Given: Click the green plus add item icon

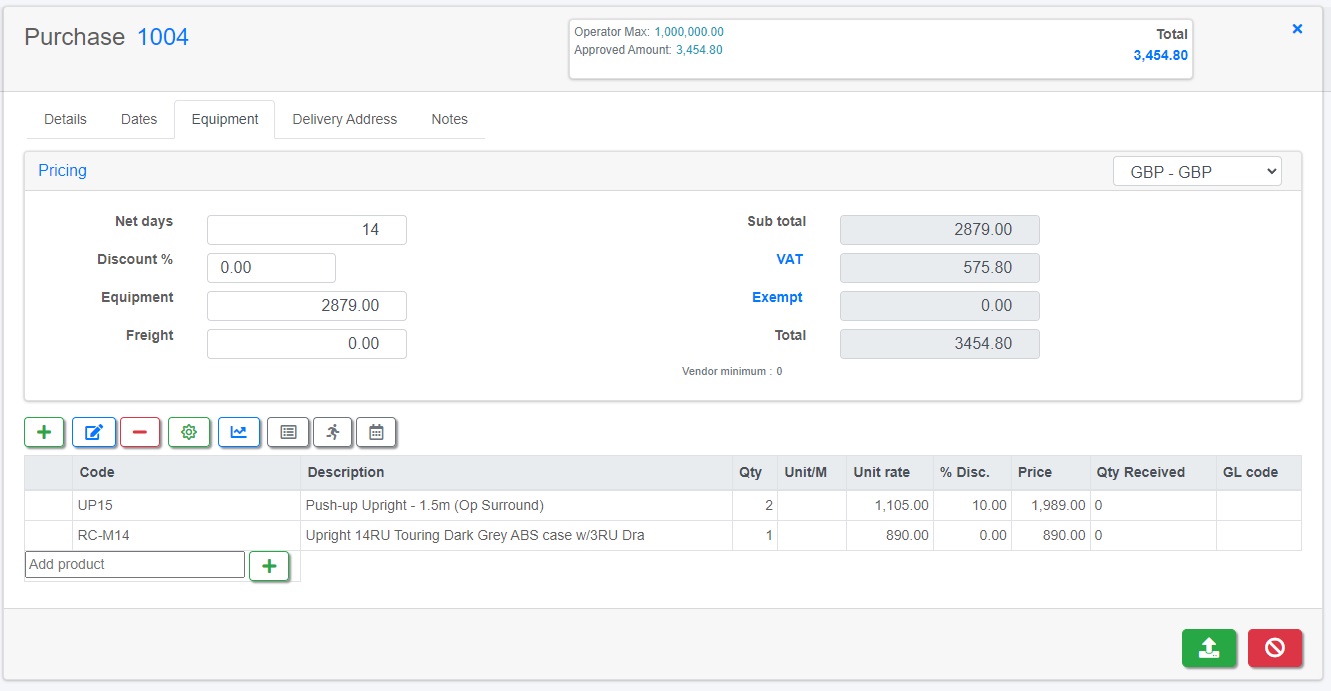Looking at the screenshot, I should click(44, 432).
